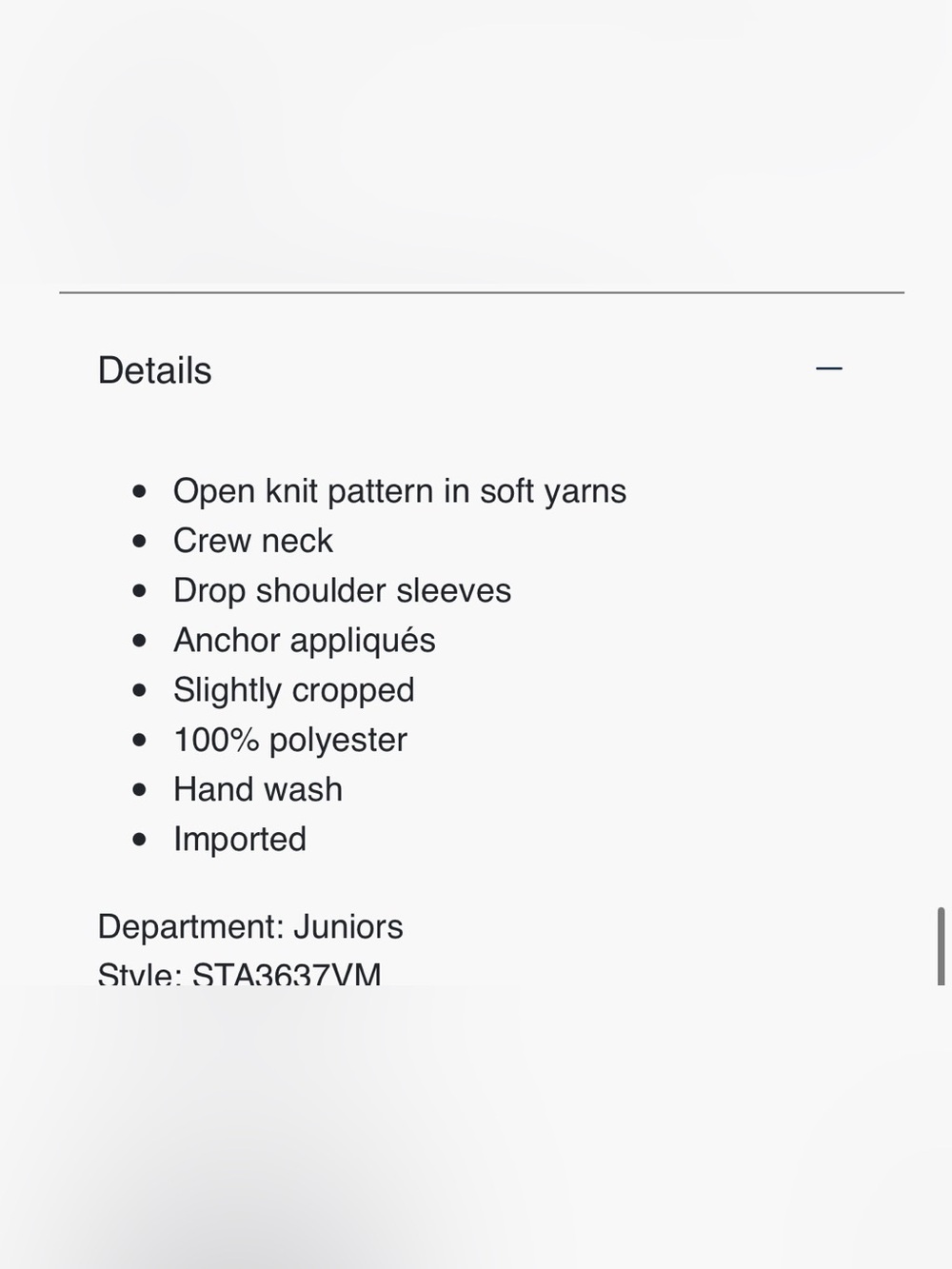Click the bullet dot beside 'Anchor appliqués'
The height and width of the screenshot is (1269, 952).
(140, 640)
